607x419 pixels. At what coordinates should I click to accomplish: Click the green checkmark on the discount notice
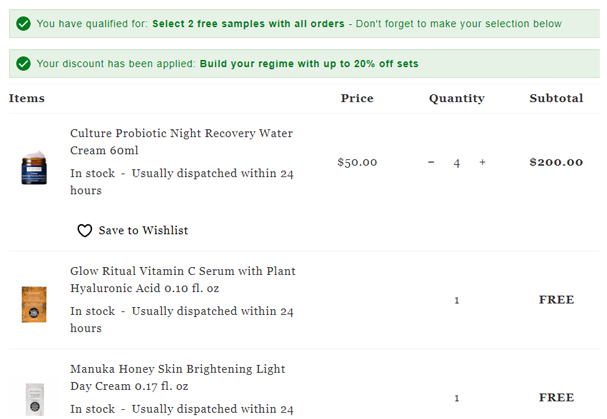tap(23, 64)
